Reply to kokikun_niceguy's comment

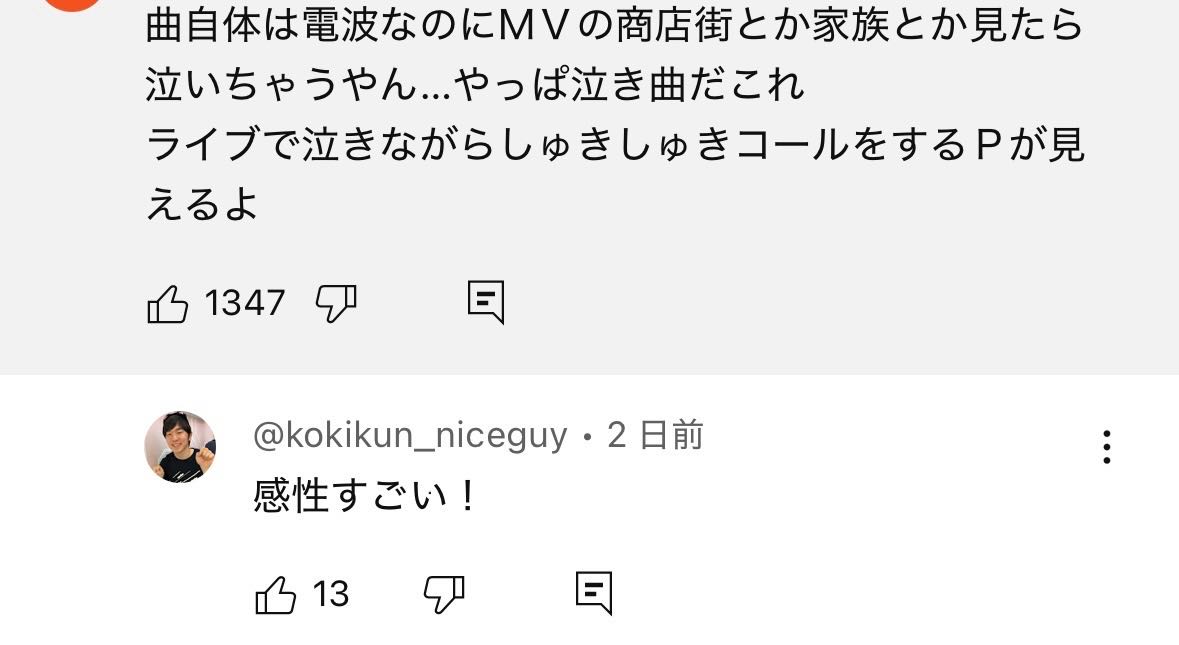(594, 593)
